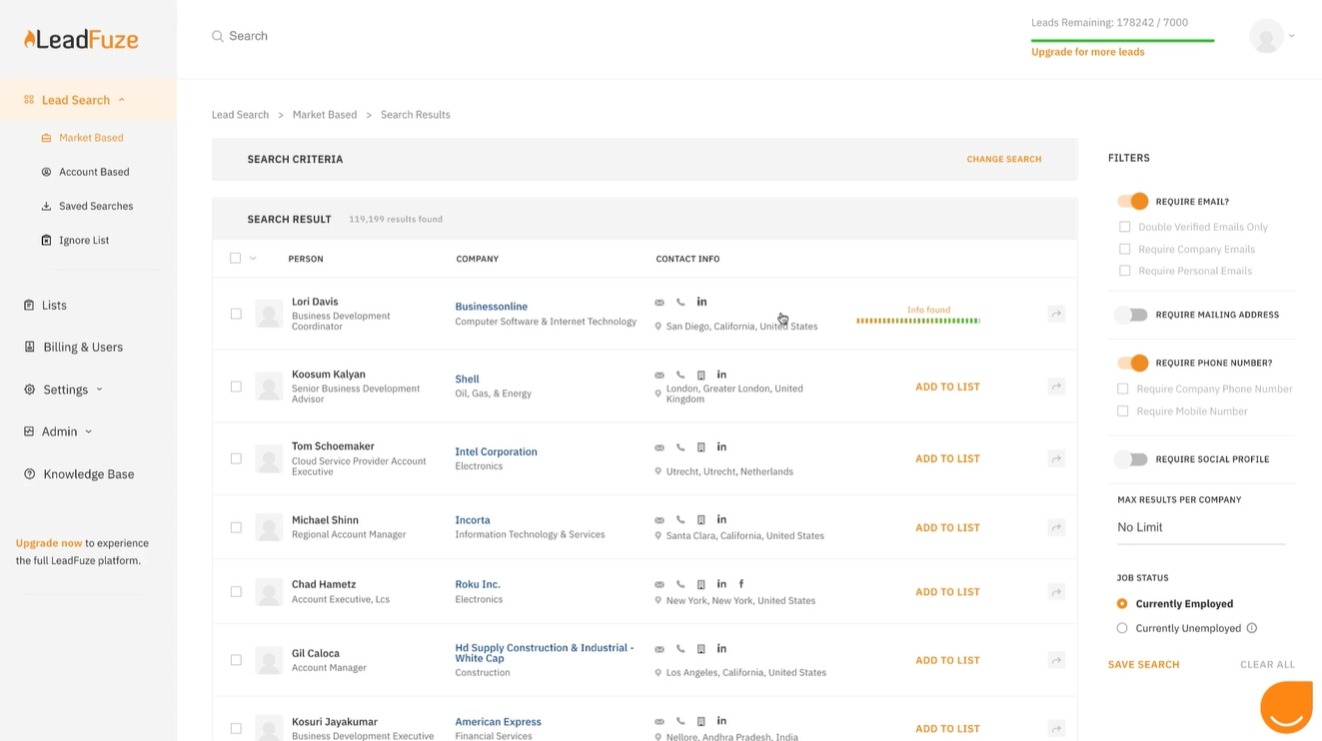Screen dimensions: 1322x741
Task: Tick select-all checkbox in table header
Action: pyautogui.click(x=236, y=258)
